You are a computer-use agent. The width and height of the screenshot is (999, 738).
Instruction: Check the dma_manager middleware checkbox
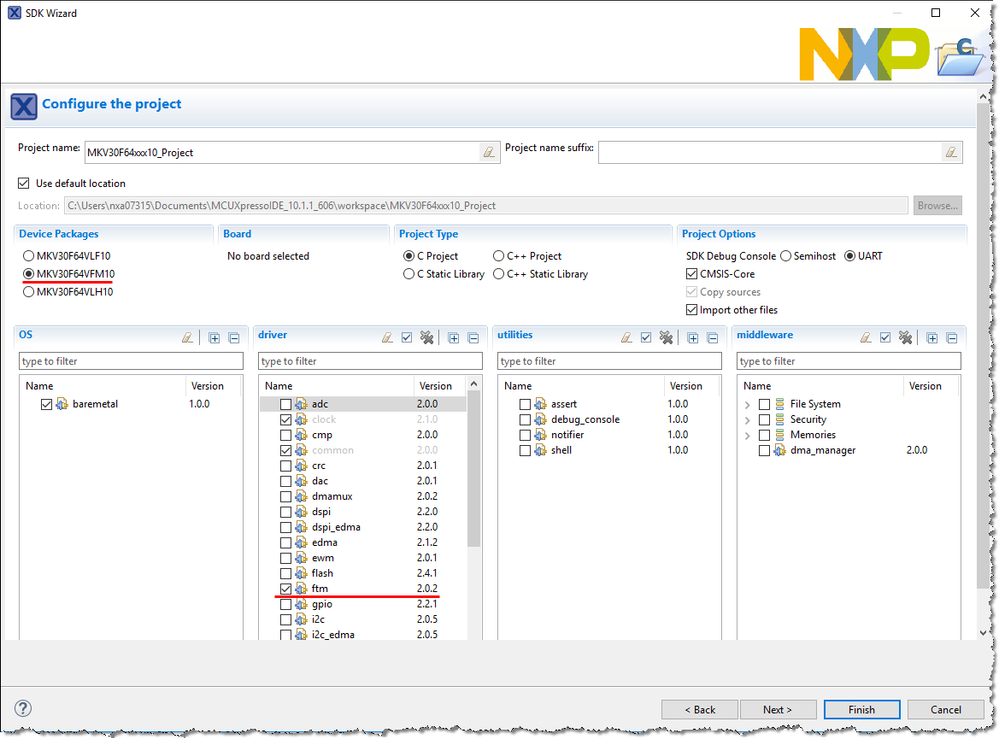point(765,451)
